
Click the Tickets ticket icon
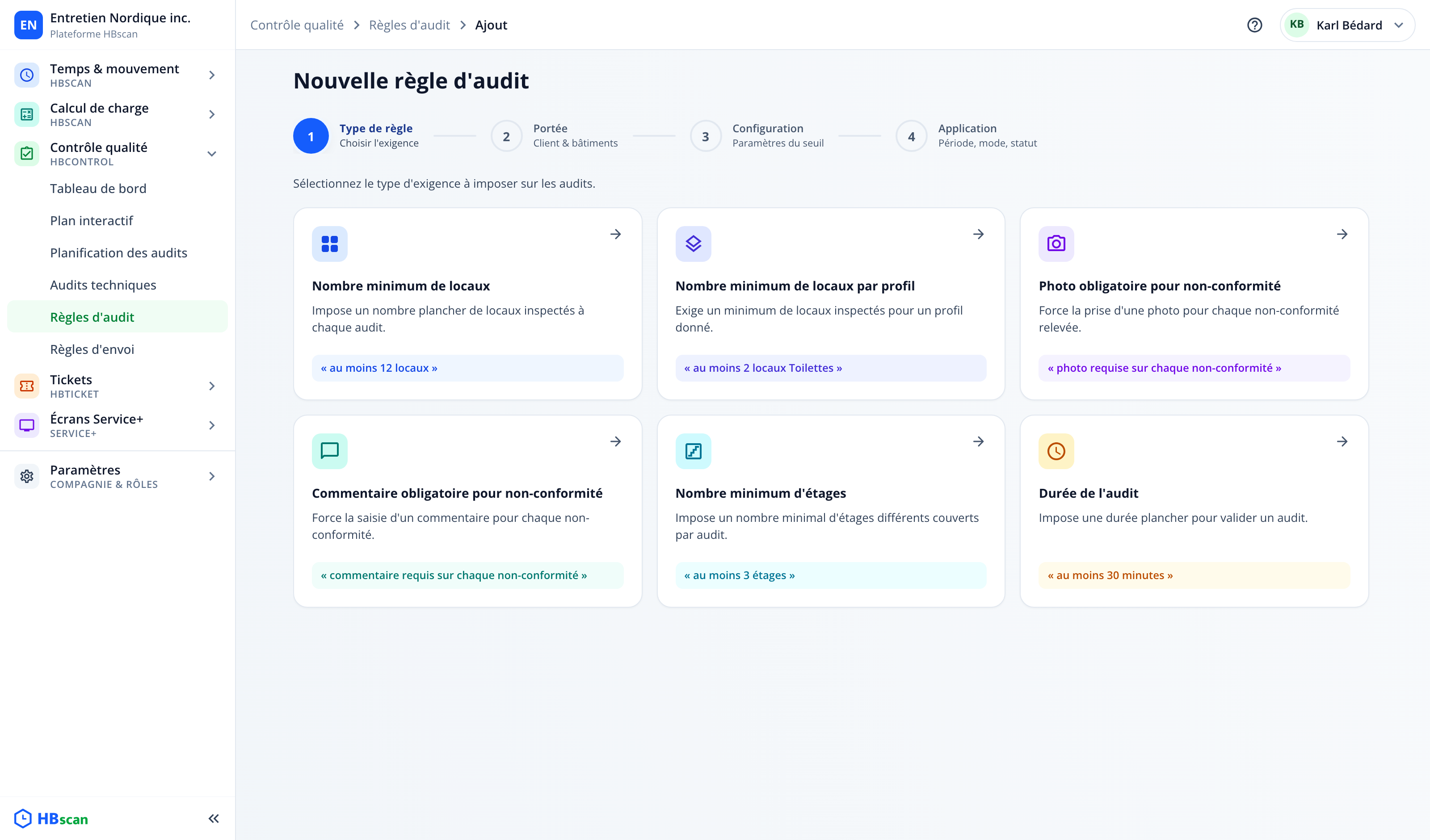pos(27,386)
